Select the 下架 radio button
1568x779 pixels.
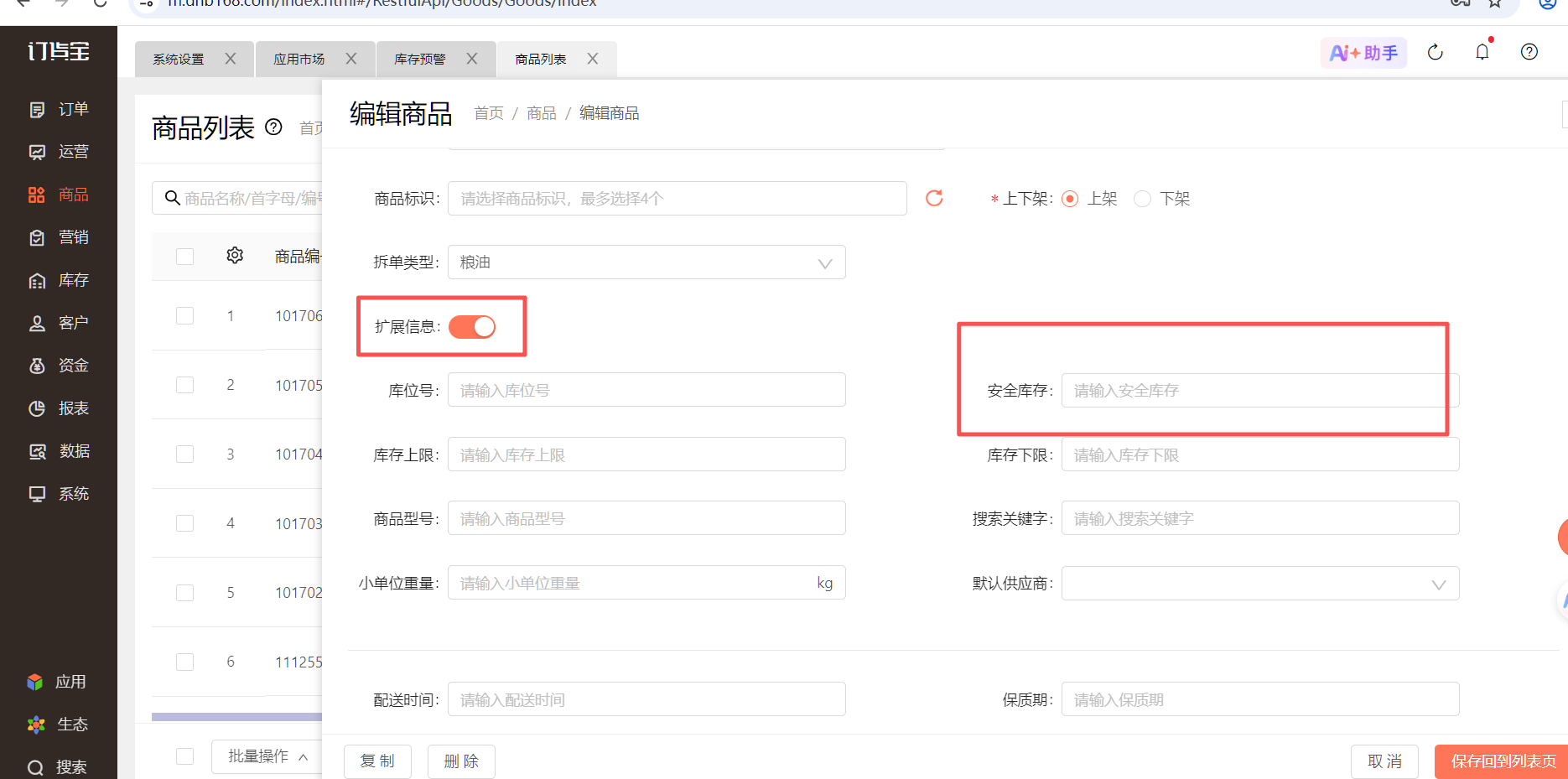tap(1142, 199)
